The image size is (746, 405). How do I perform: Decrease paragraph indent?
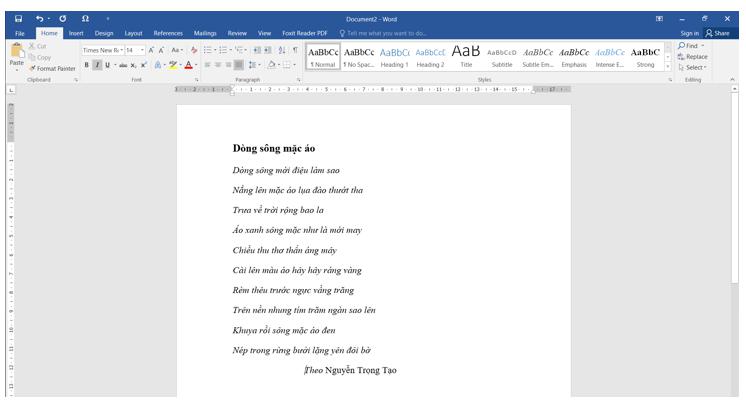click(257, 50)
